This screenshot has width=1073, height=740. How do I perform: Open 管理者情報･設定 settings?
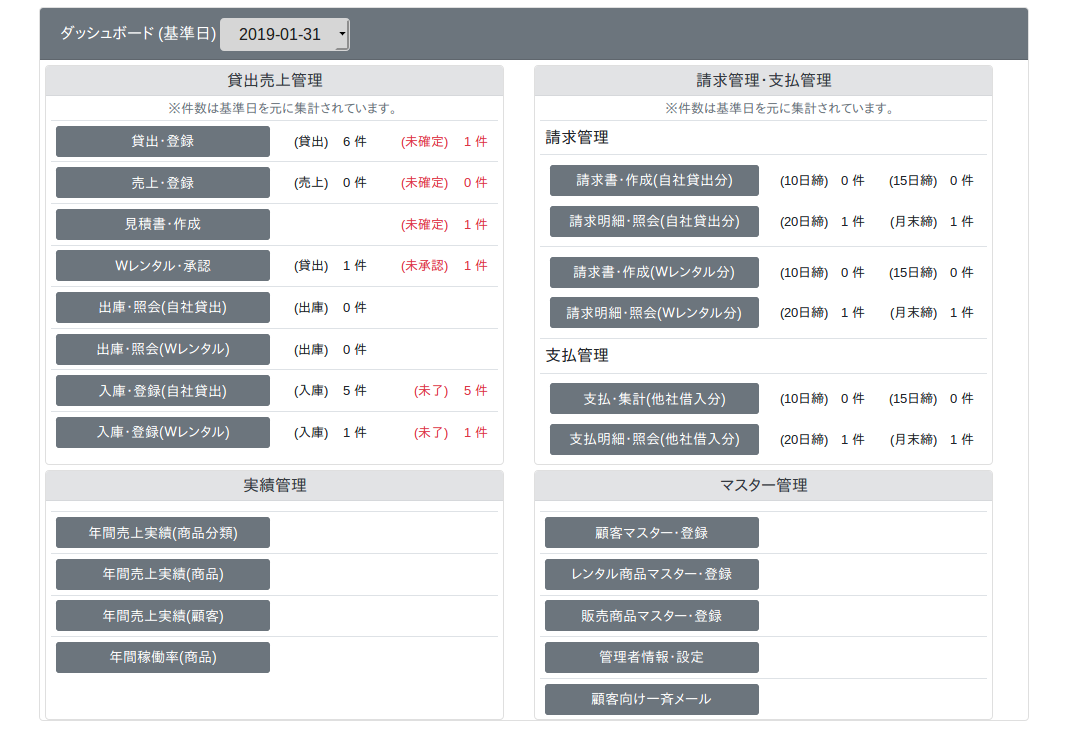pos(651,658)
